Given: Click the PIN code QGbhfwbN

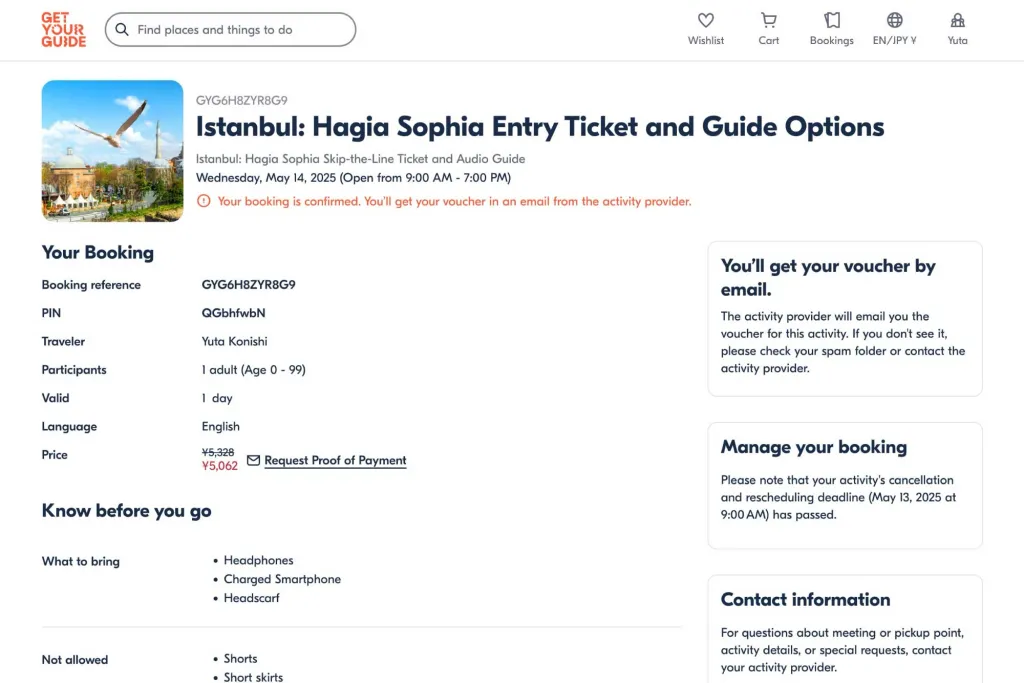Looking at the screenshot, I should 233,313.
